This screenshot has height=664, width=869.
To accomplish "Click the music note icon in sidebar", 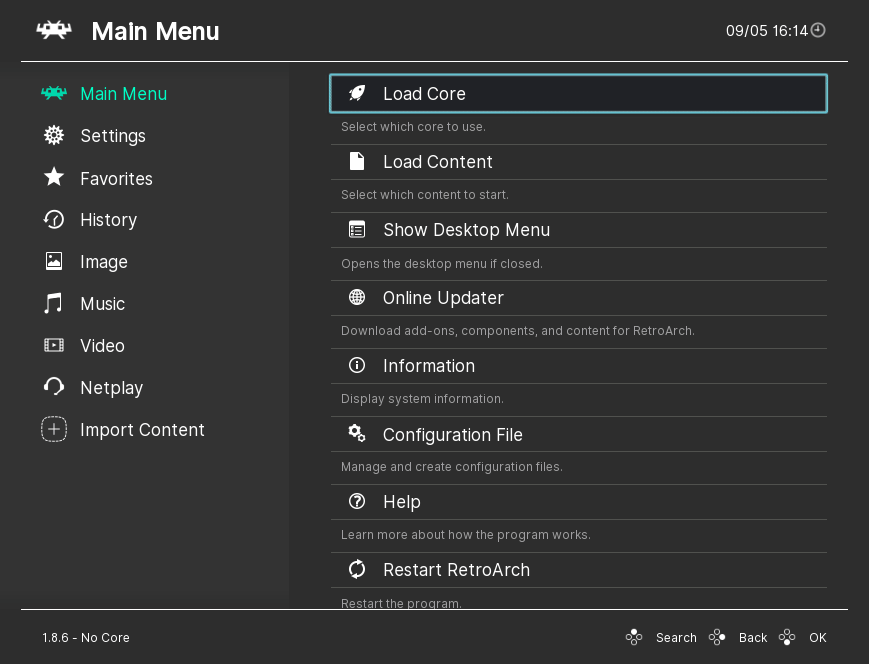I will [54, 303].
